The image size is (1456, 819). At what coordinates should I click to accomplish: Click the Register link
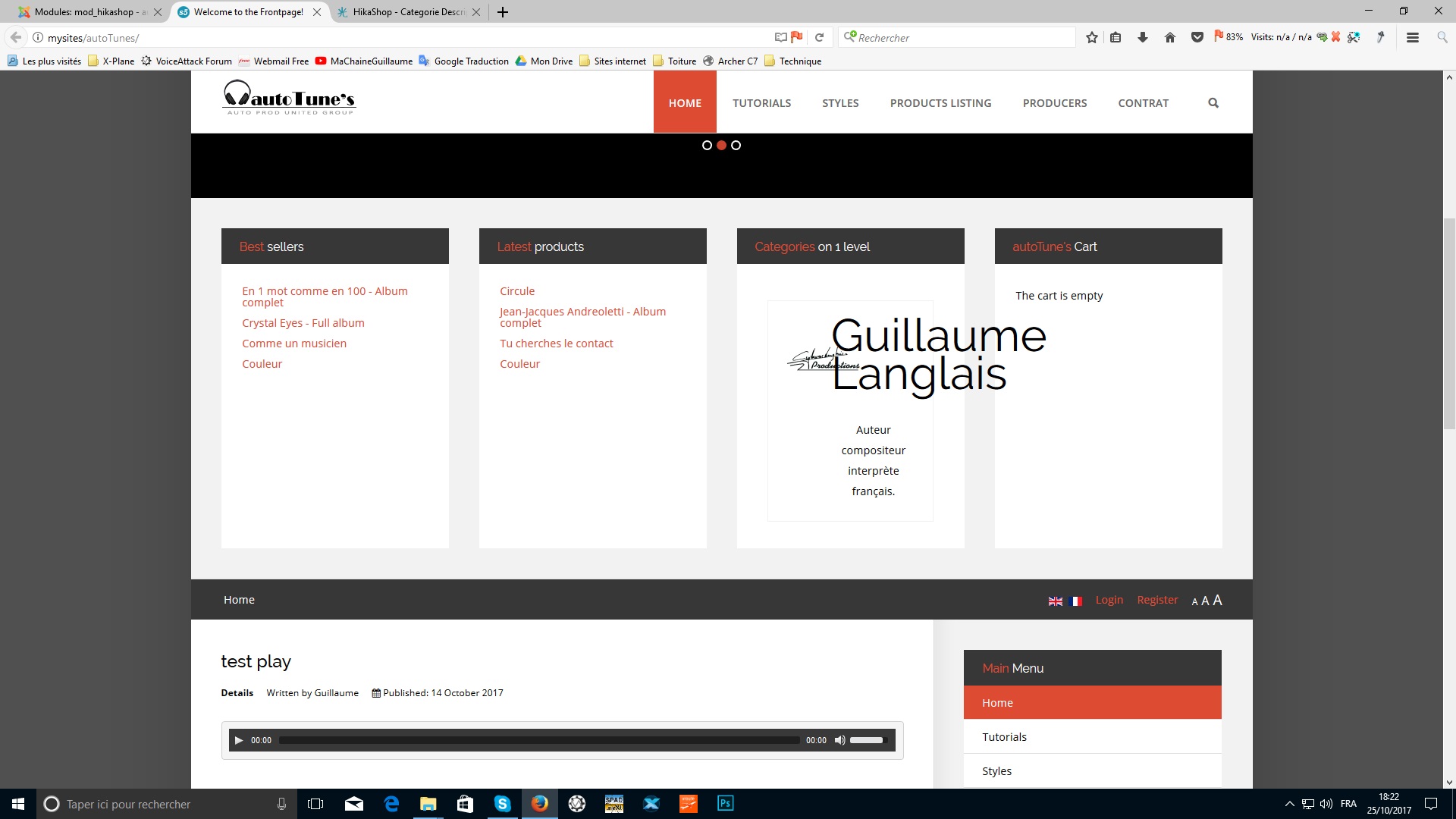[x=1157, y=600]
